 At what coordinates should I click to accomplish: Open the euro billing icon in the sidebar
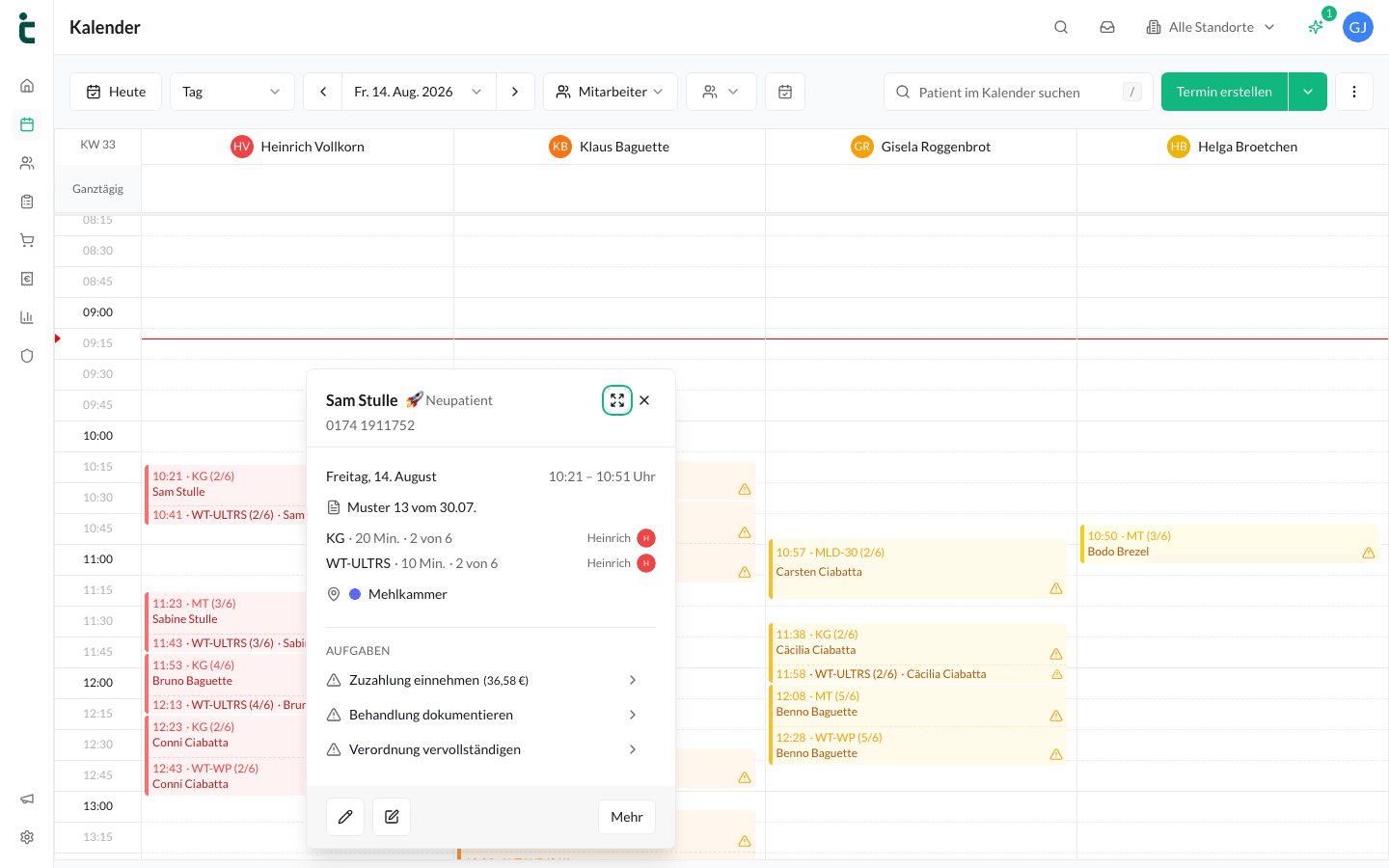point(27,279)
